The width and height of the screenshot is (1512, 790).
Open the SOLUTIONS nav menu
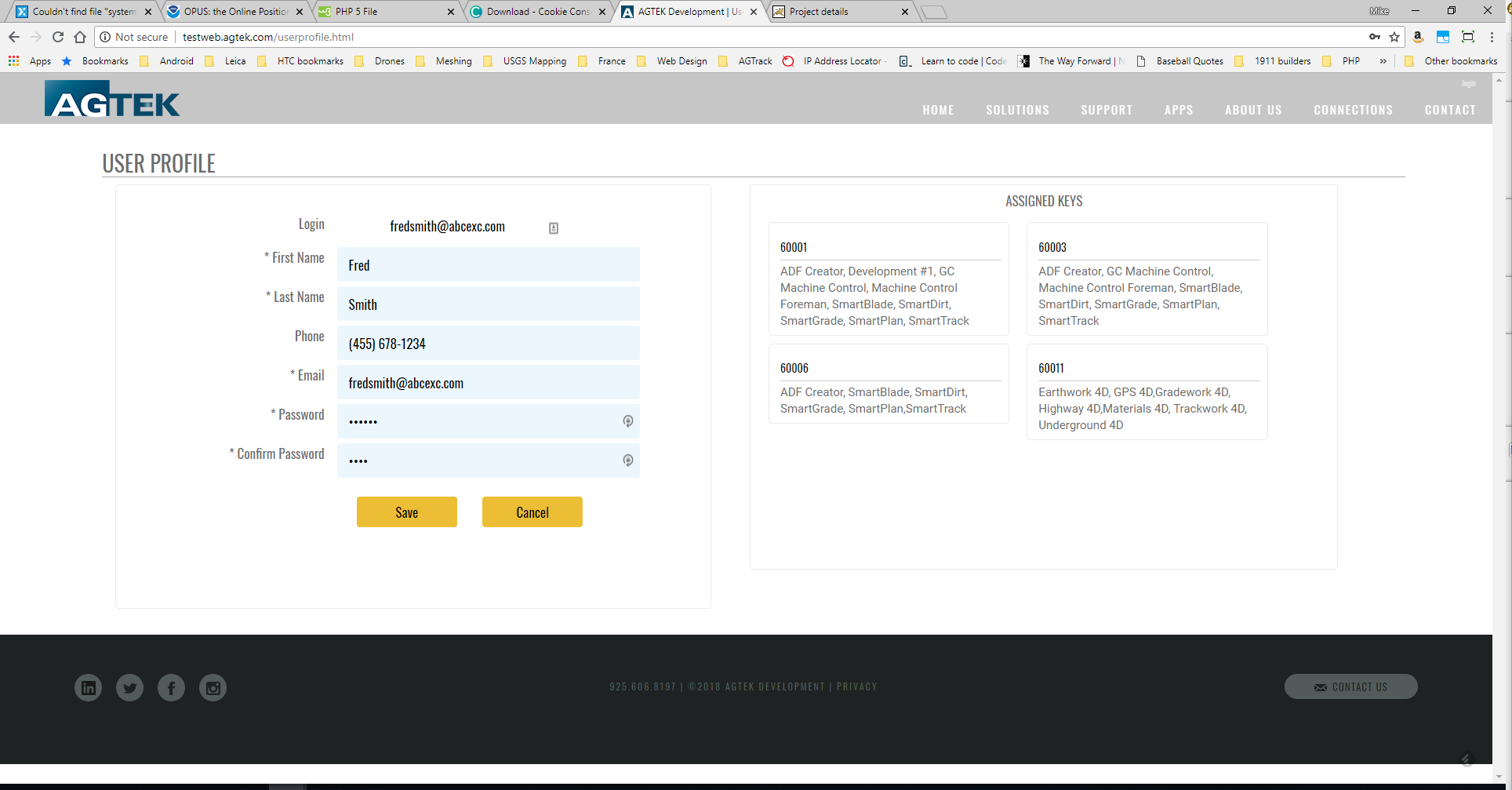point(1017,110)
